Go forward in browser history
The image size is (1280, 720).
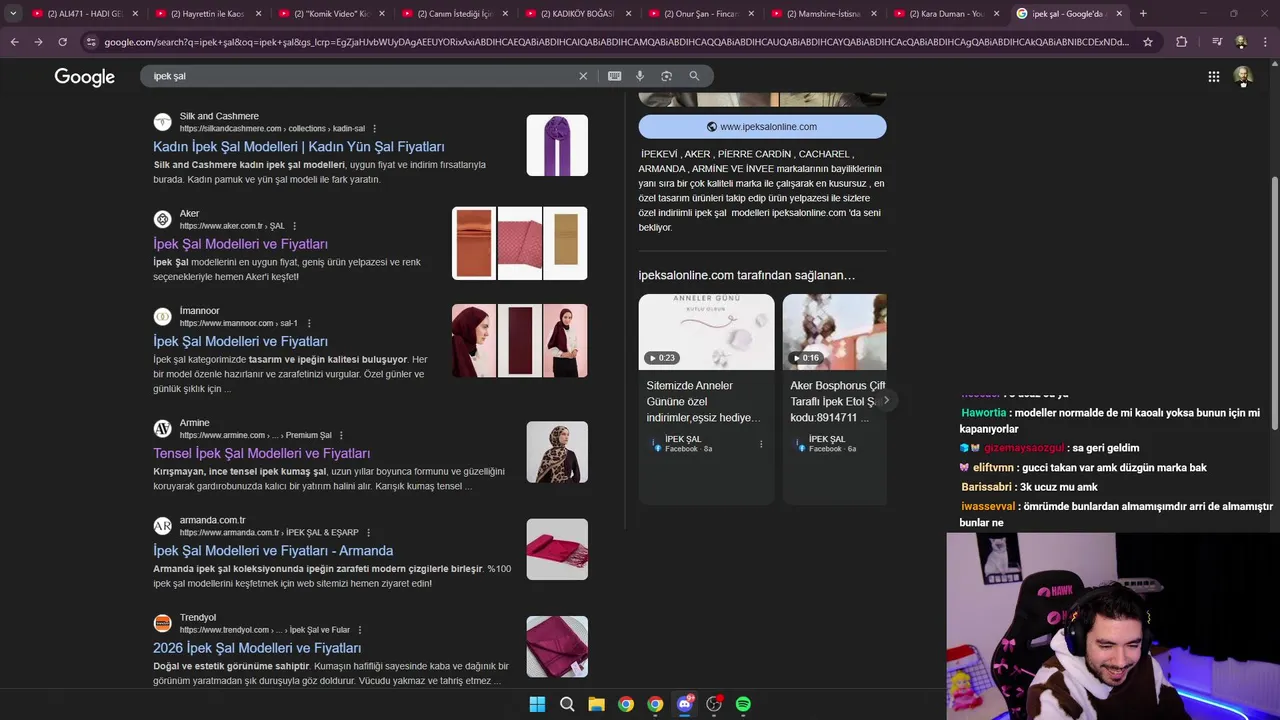click(38, 42)
